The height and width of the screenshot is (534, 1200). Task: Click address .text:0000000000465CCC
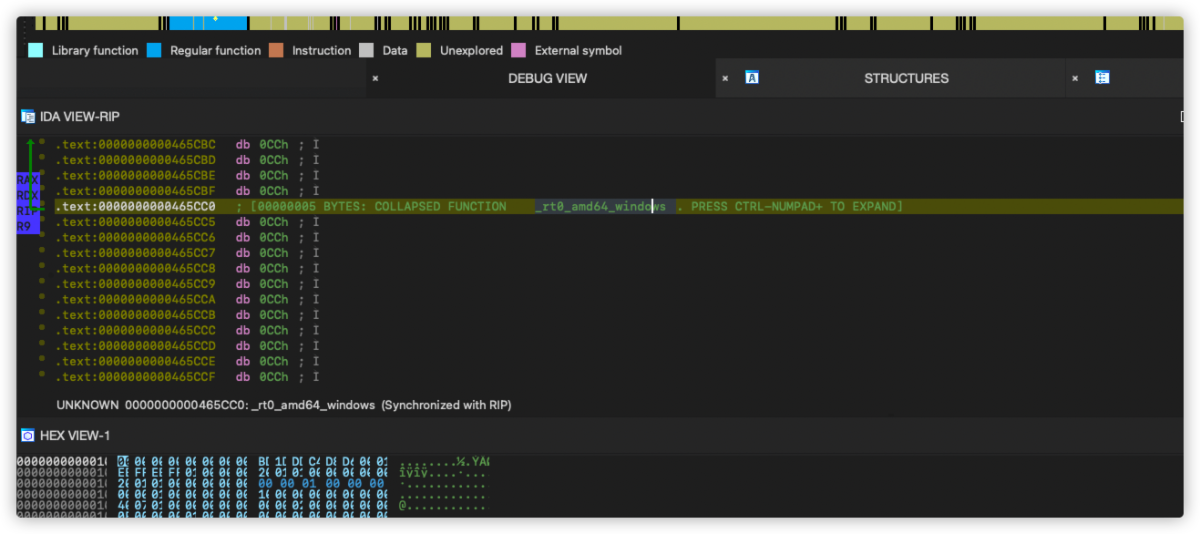135,331
